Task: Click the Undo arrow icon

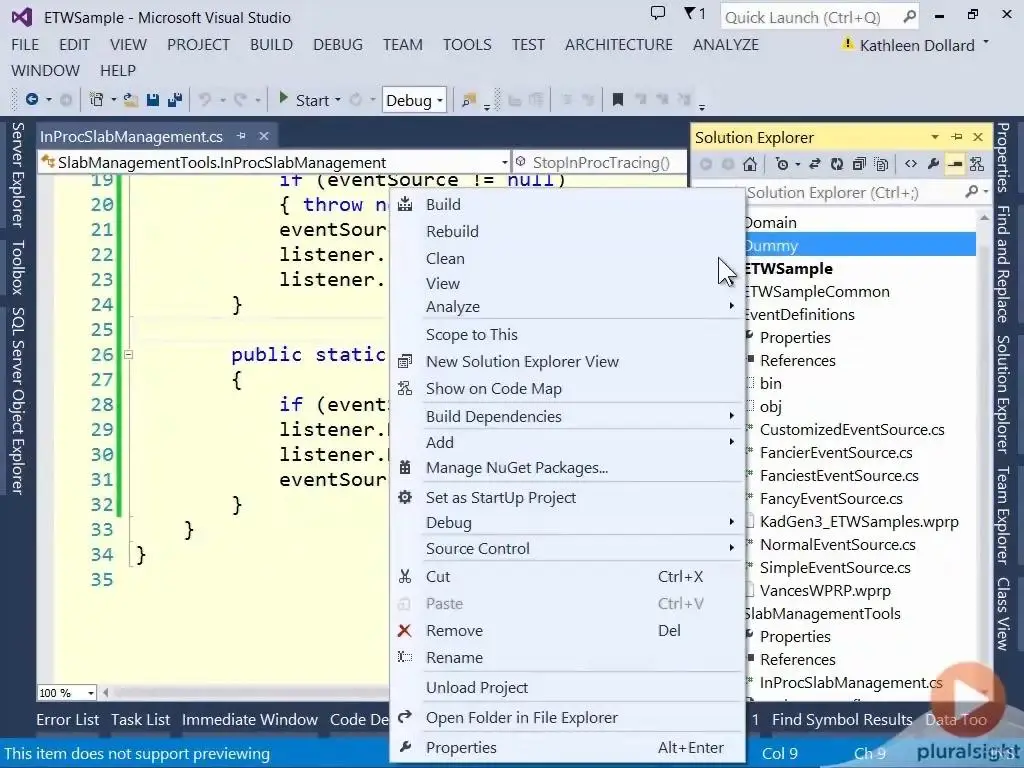Action: [205, 100]
